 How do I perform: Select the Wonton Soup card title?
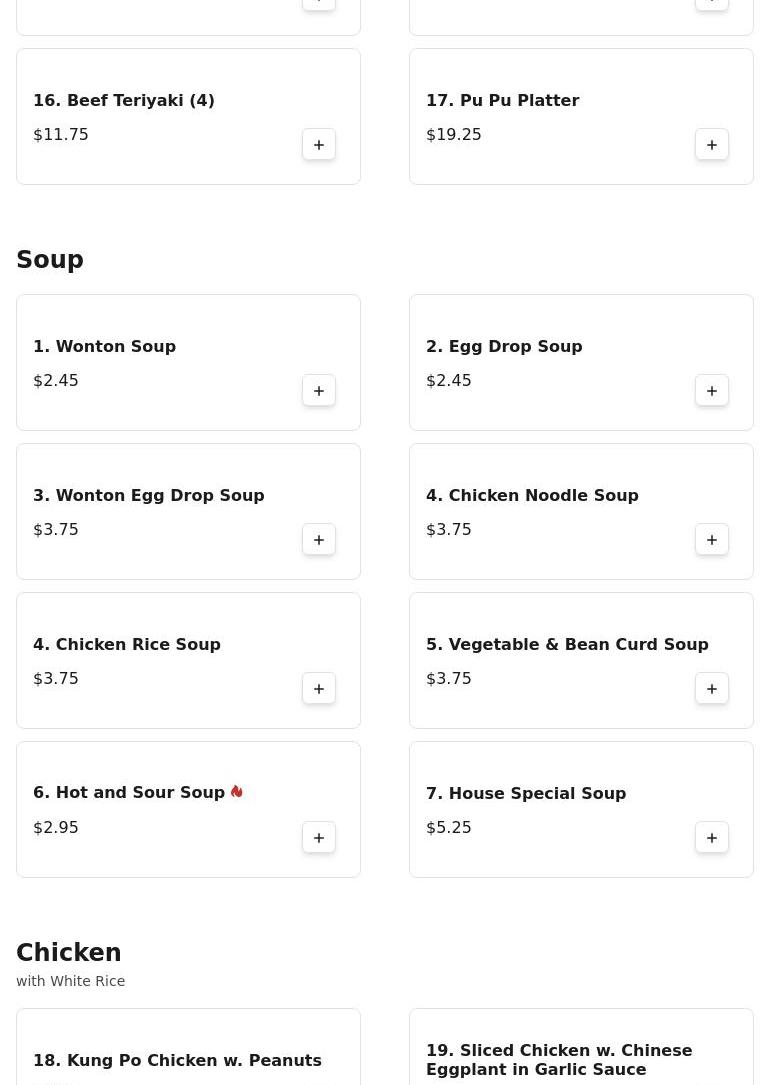click(x=104, y=347)
